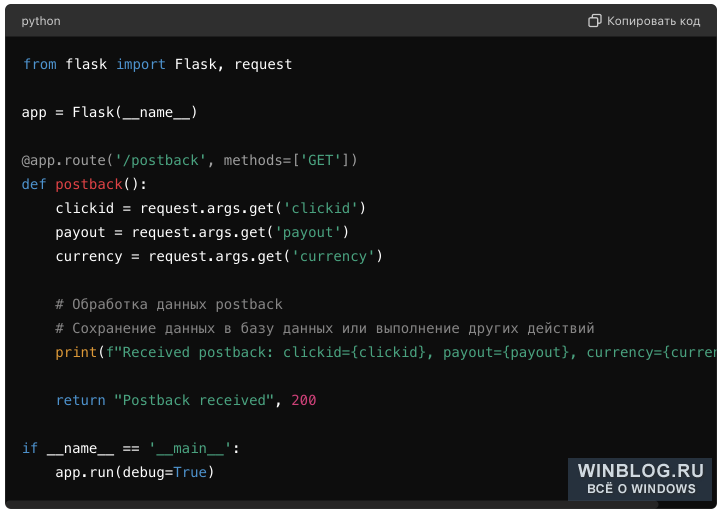Click the python language label
Viewport: 722px width, 512px height.
pos(41,21)
